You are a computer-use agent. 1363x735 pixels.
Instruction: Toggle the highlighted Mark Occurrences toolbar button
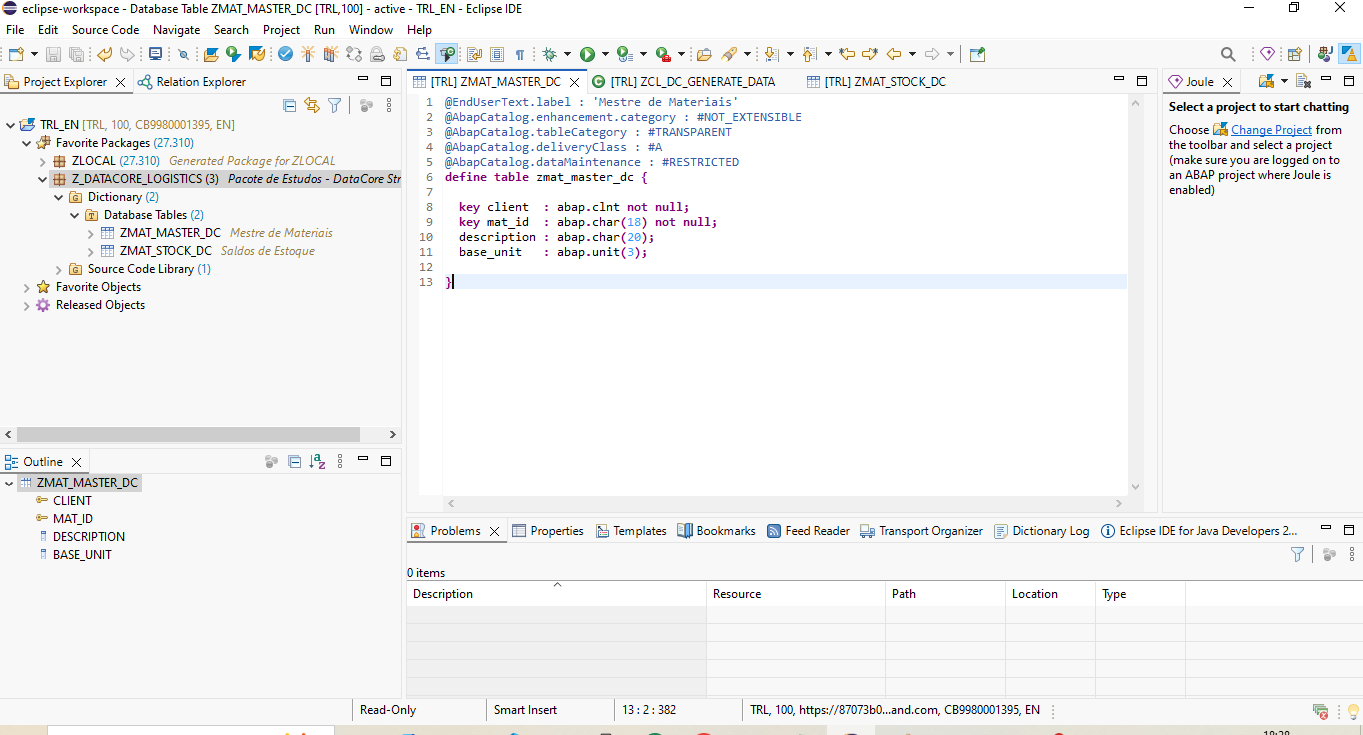pos(447,54)
